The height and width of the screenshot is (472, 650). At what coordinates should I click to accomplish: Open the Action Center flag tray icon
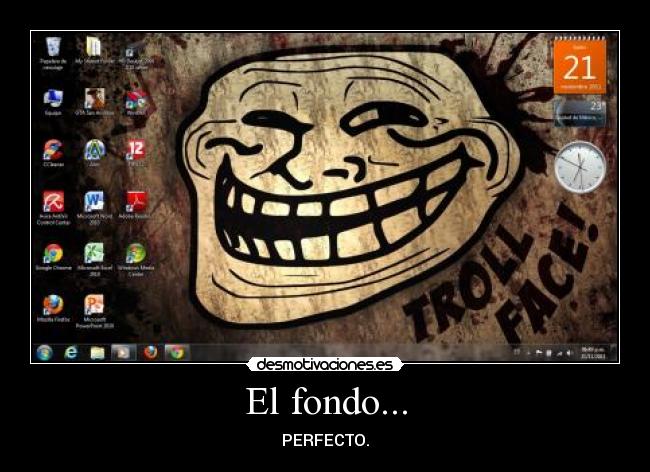pyautogui.click(x=538, y=353)
